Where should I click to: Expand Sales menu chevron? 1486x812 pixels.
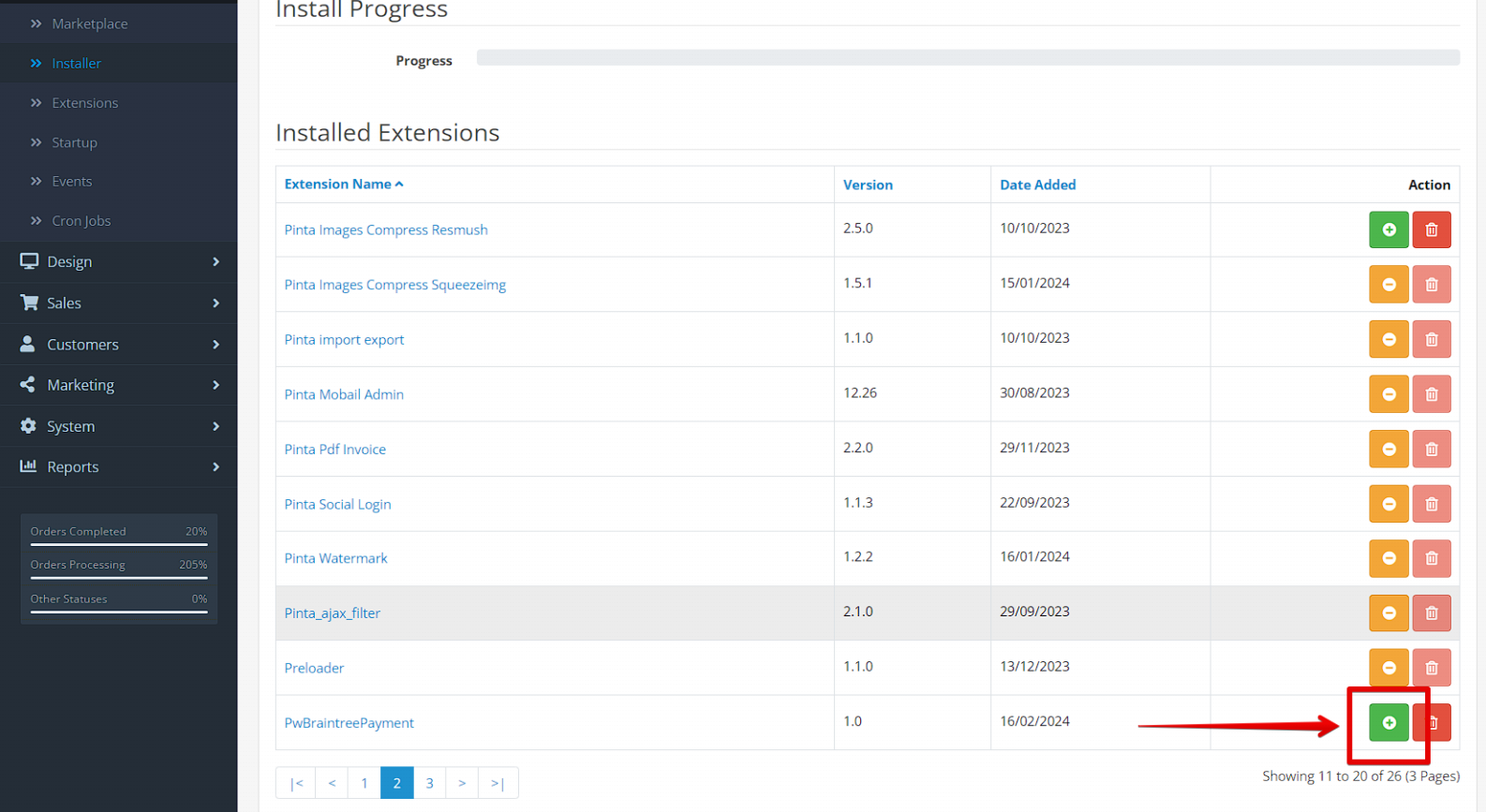pos(216,303)
